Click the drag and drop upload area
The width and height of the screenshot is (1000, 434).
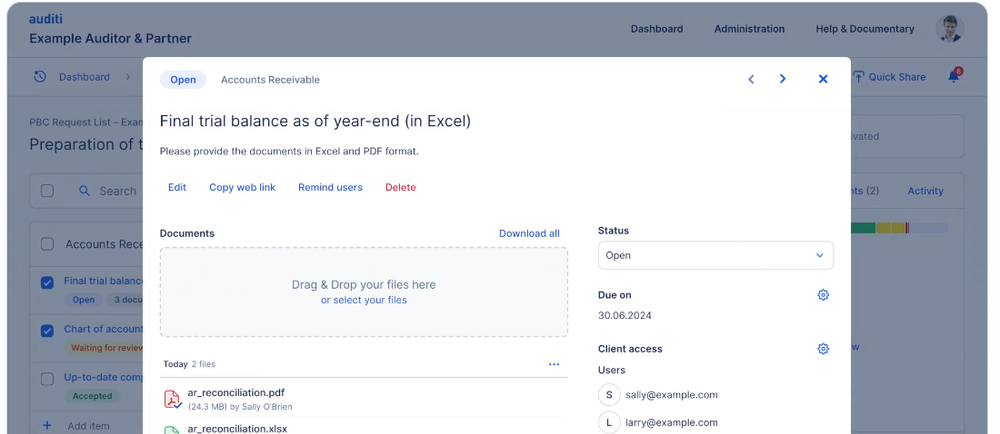pos(364,292)
